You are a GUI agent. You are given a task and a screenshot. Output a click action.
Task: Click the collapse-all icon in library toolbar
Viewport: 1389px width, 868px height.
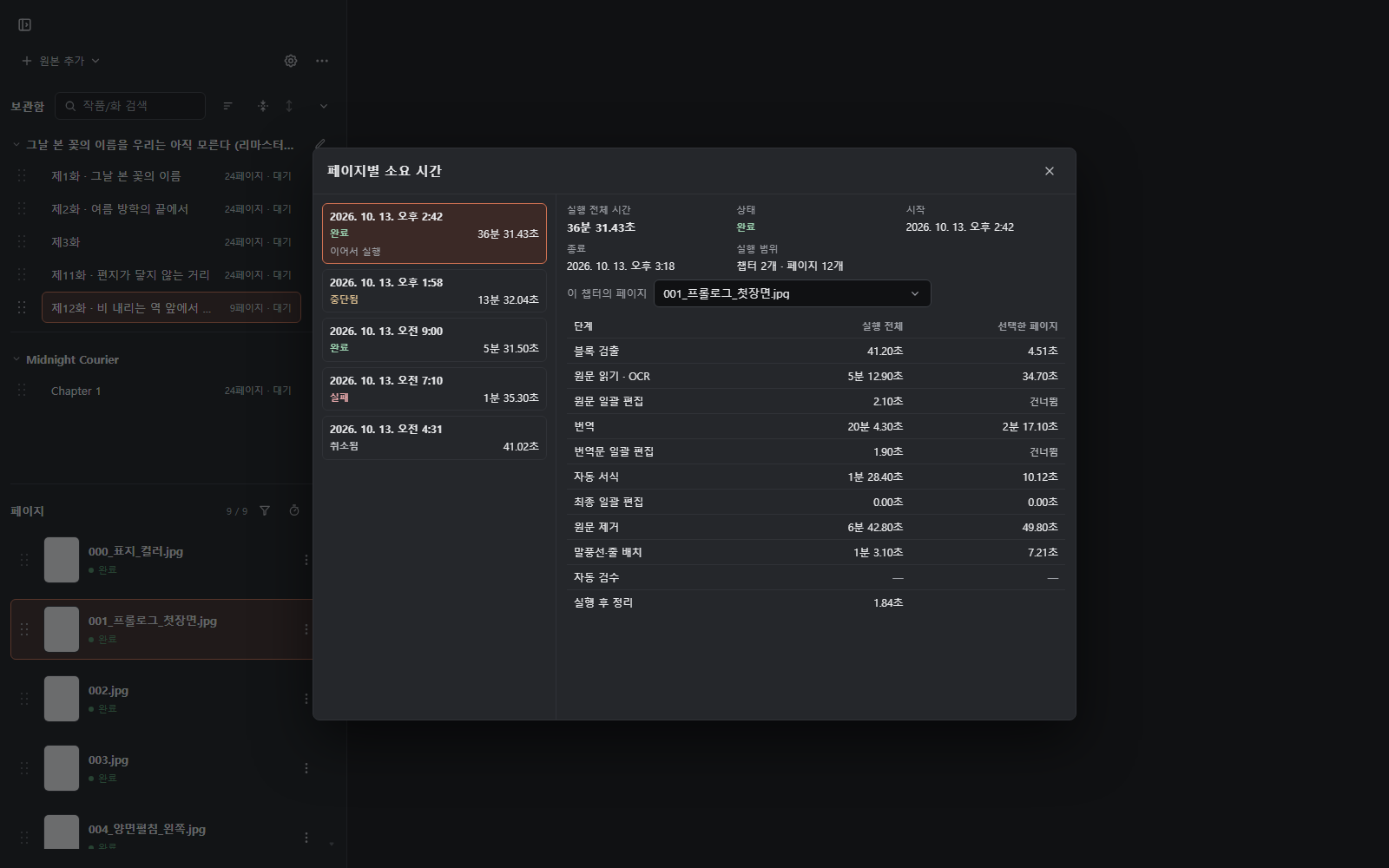point(263,106)
